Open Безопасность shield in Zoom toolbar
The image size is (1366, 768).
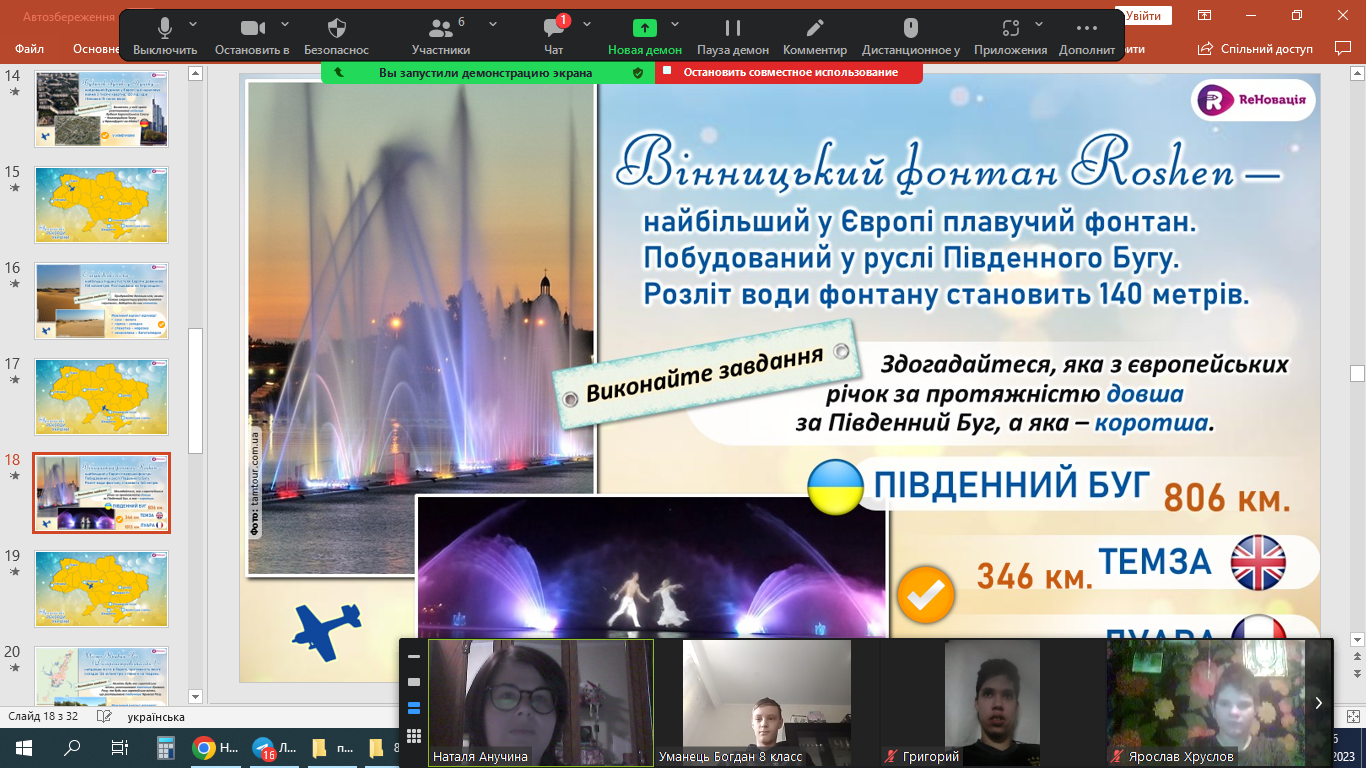pyautogui.click(x=337, y=37)
